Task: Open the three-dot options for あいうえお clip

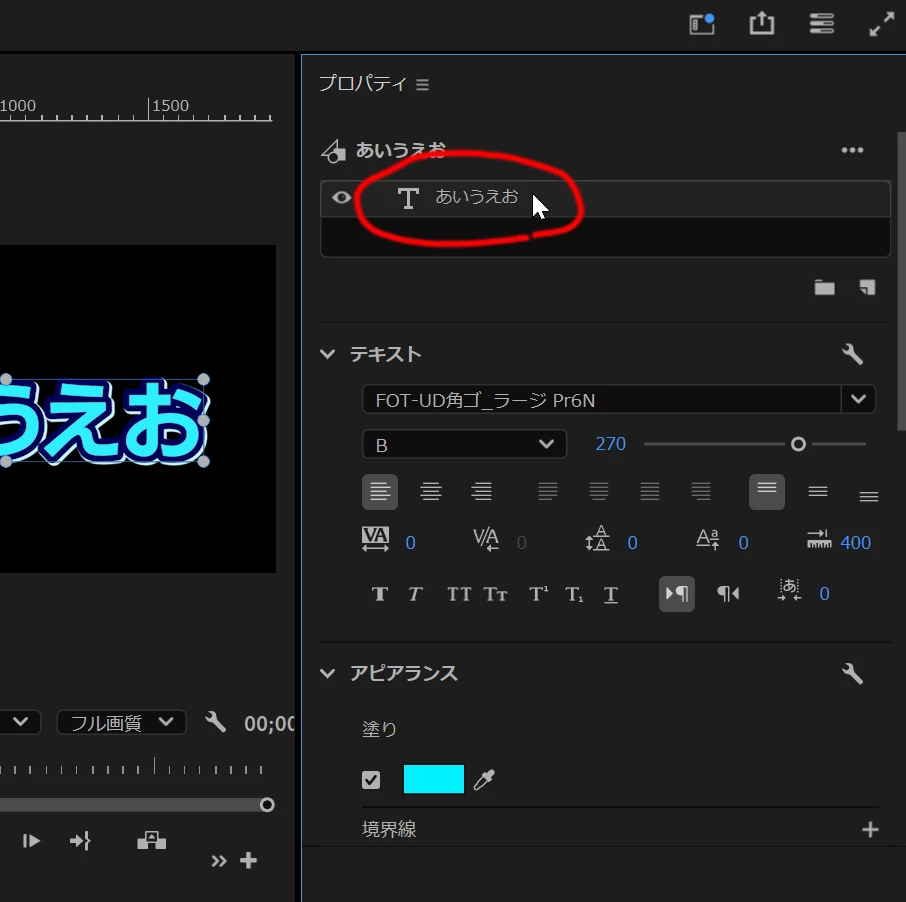Action: (852, 150)
